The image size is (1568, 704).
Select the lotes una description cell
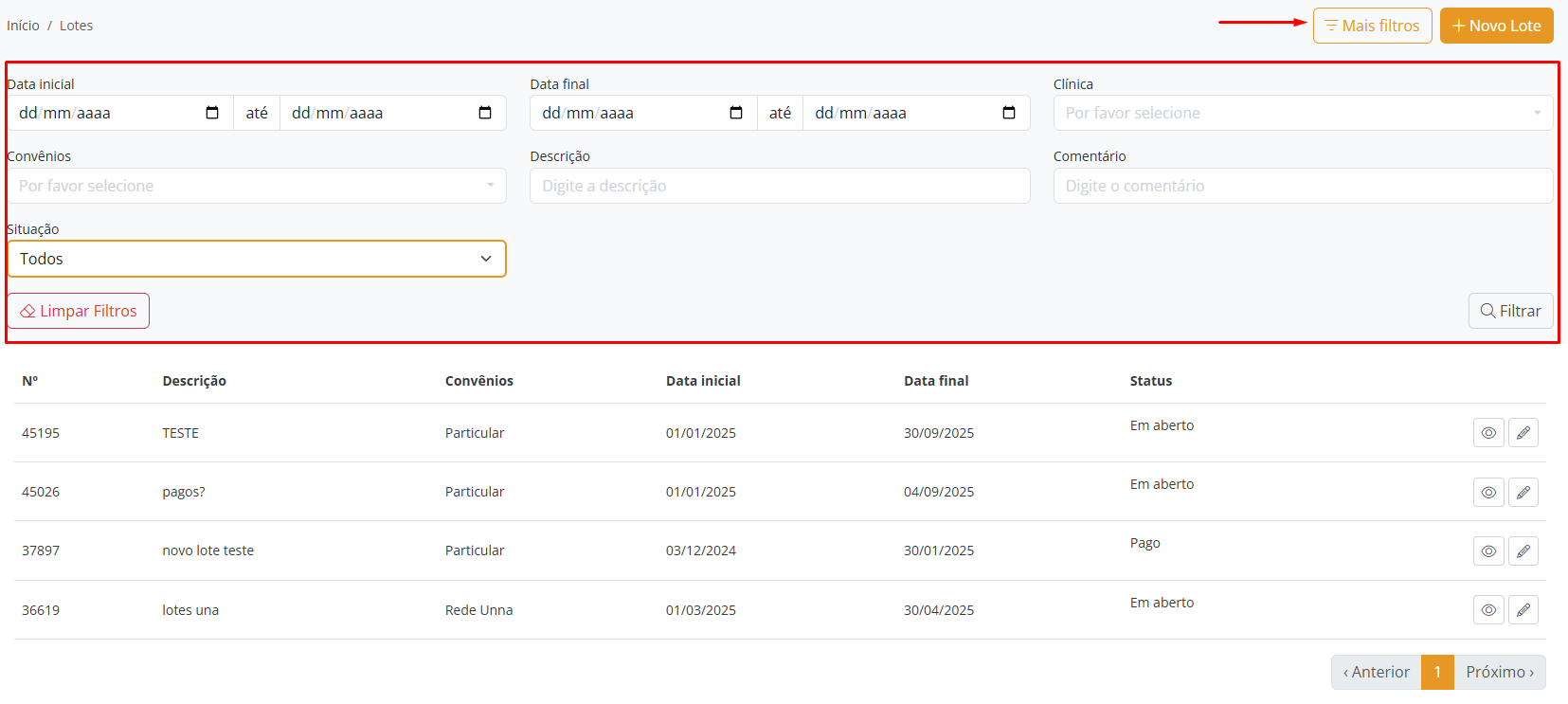click(190, 610)
